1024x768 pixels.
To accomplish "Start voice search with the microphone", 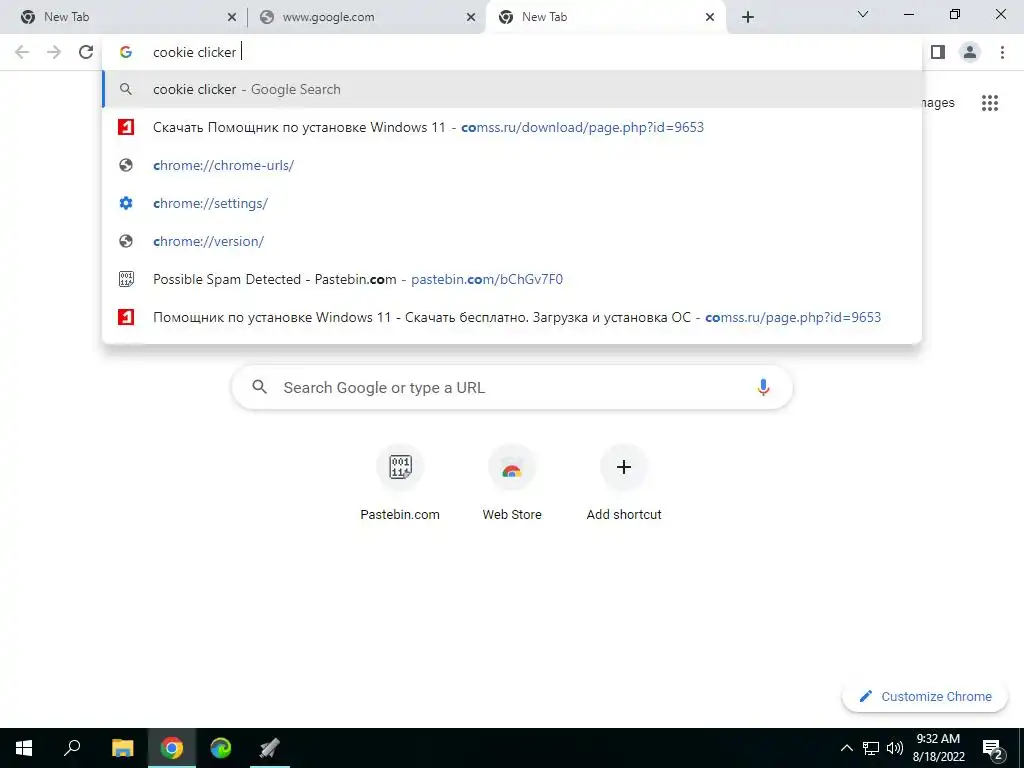I will coord(763,387).
